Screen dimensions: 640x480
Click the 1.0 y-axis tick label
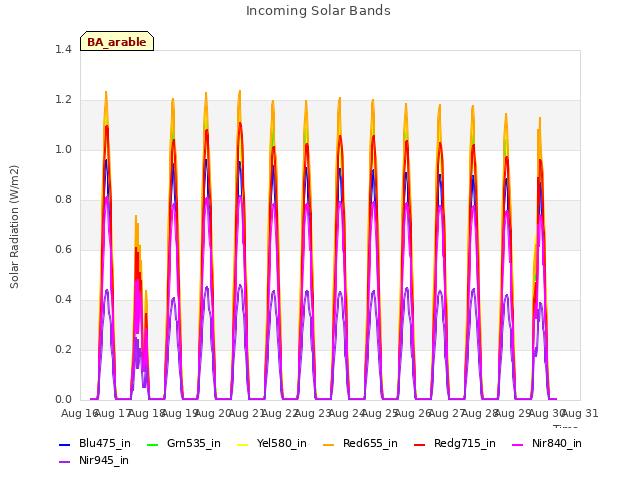click(63, 149)
